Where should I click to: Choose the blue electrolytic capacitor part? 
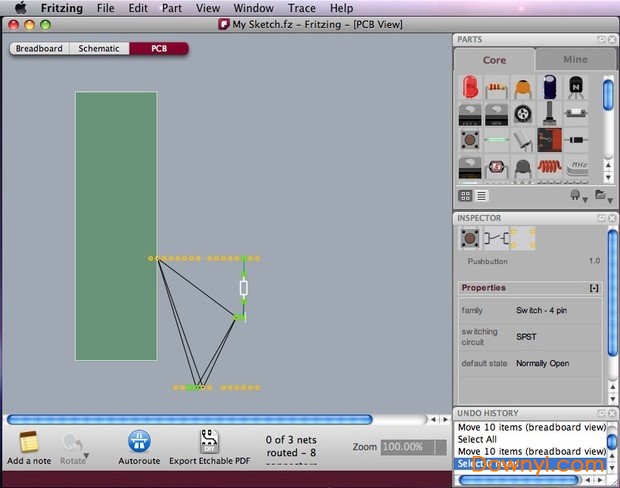point(549,88)
